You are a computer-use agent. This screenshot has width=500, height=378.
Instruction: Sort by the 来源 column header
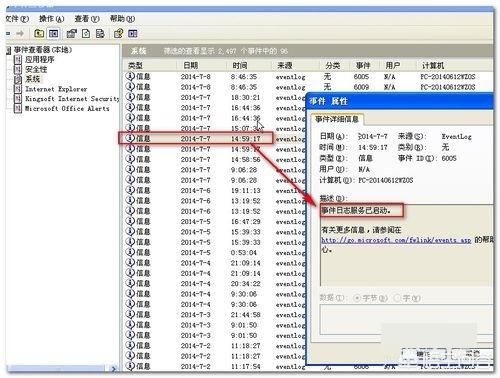294,65
